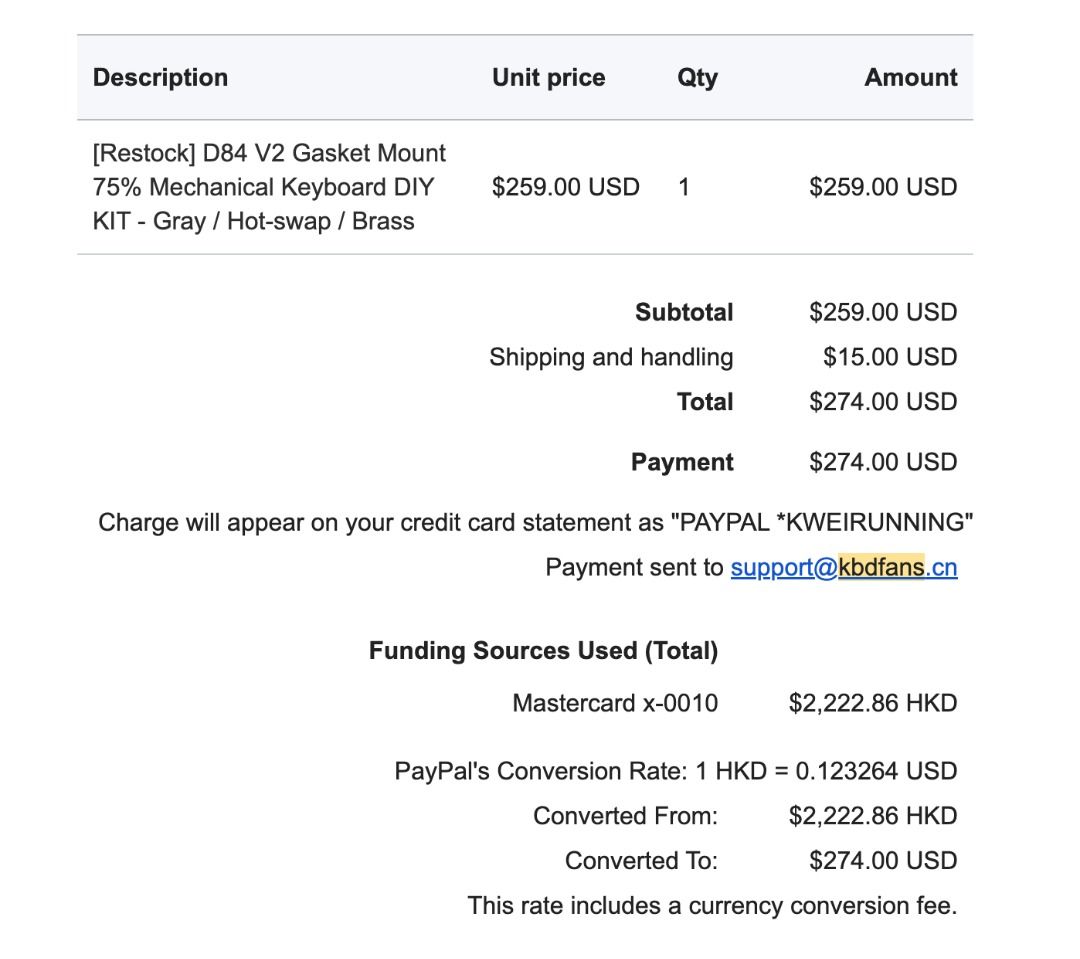Click the Amount column header
The height and width of the screenshot is (959, 1080).
click(x=910, y=78)
